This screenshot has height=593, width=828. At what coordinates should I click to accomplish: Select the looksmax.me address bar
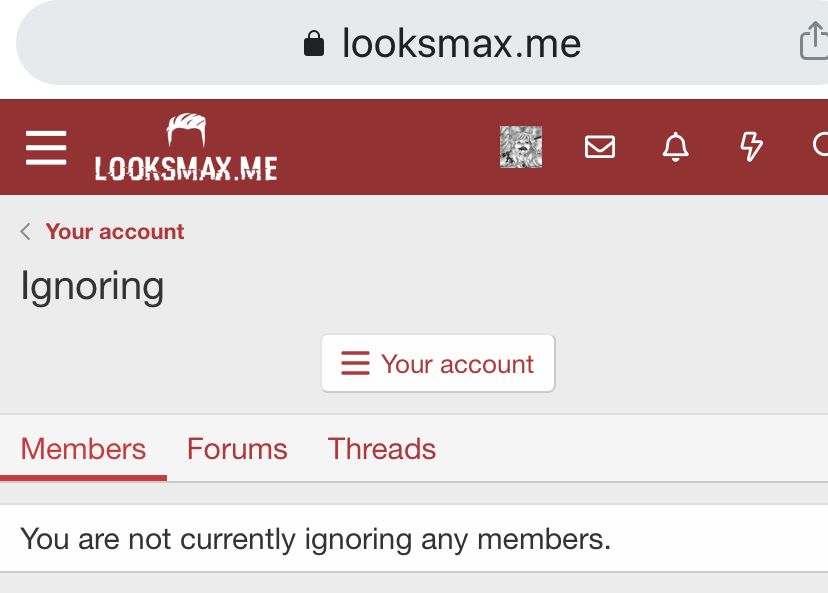(422, 42)
